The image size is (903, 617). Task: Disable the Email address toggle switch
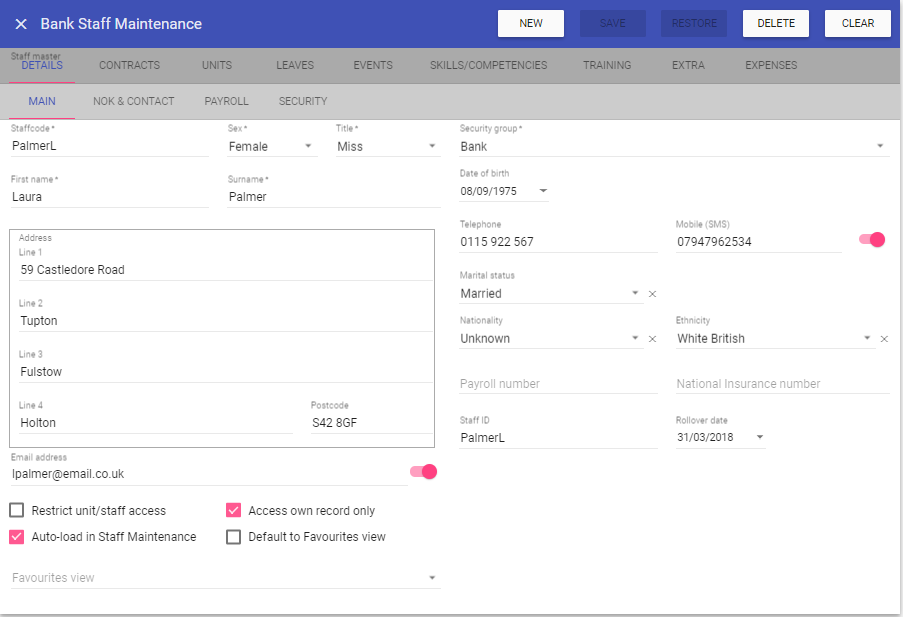pyautogui.click(x=423, y=472)
